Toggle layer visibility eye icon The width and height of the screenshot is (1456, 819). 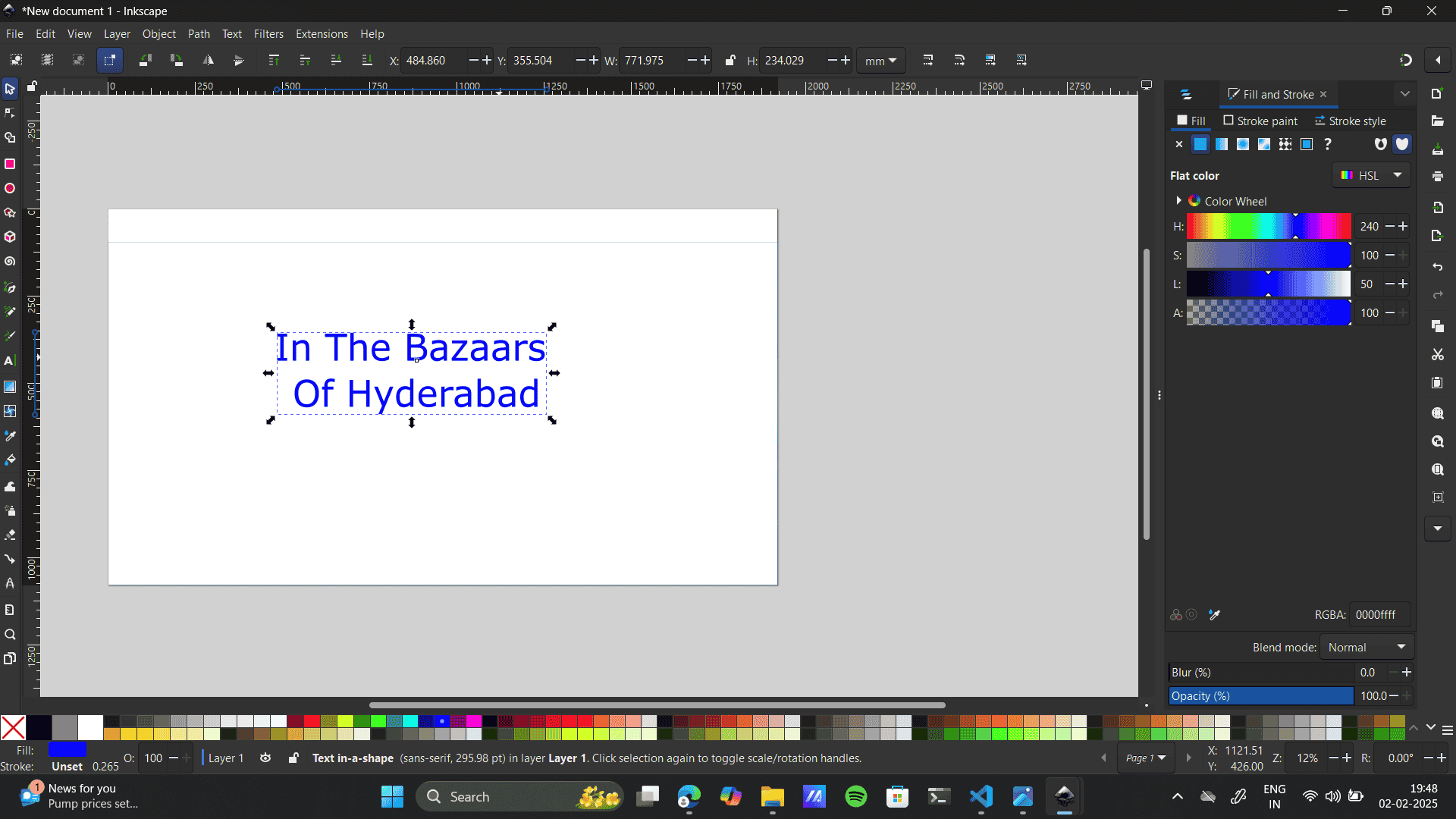click(x=265, y=758)
